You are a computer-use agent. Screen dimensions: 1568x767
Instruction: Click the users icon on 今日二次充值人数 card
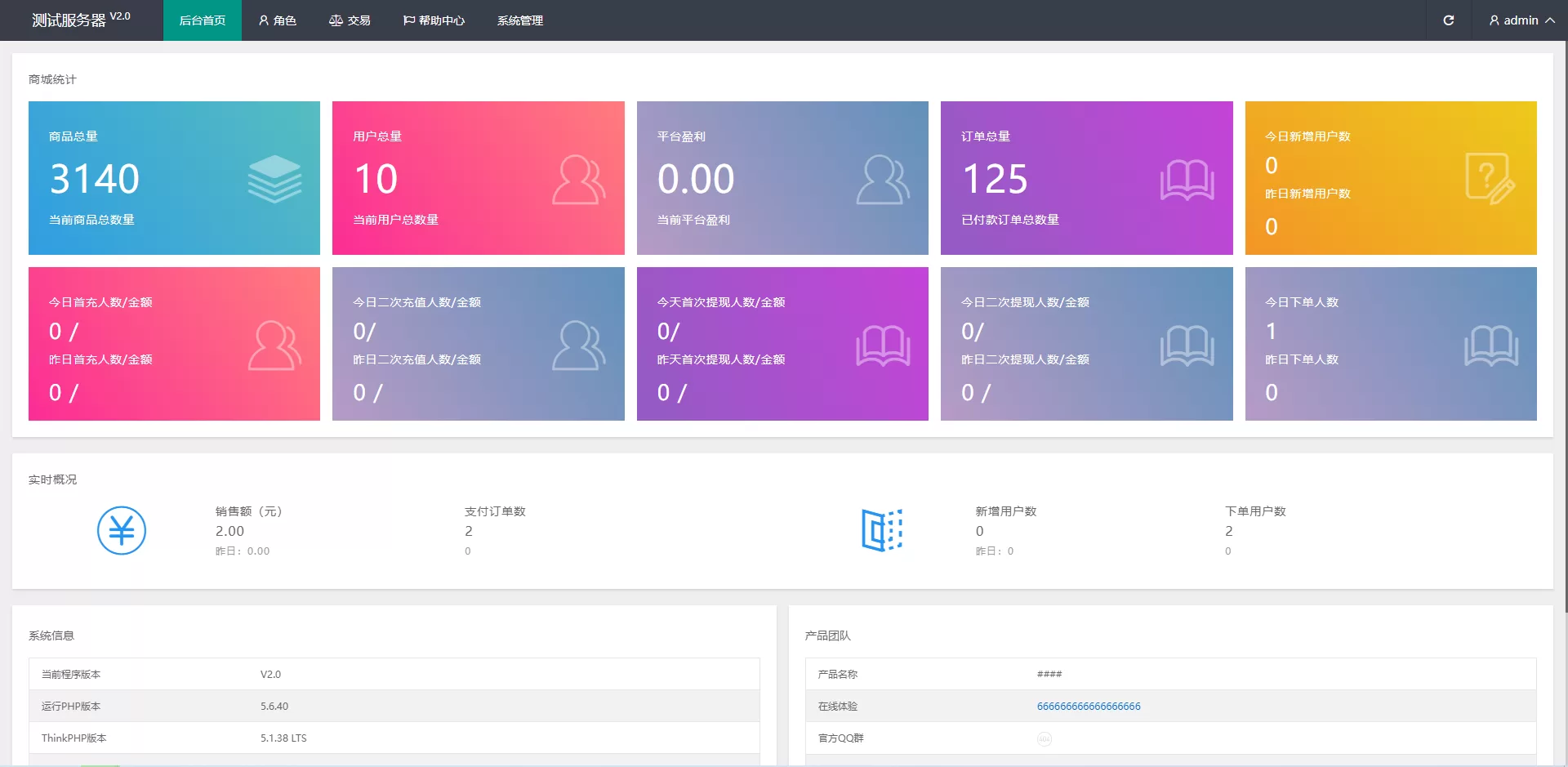coord(578,346)
